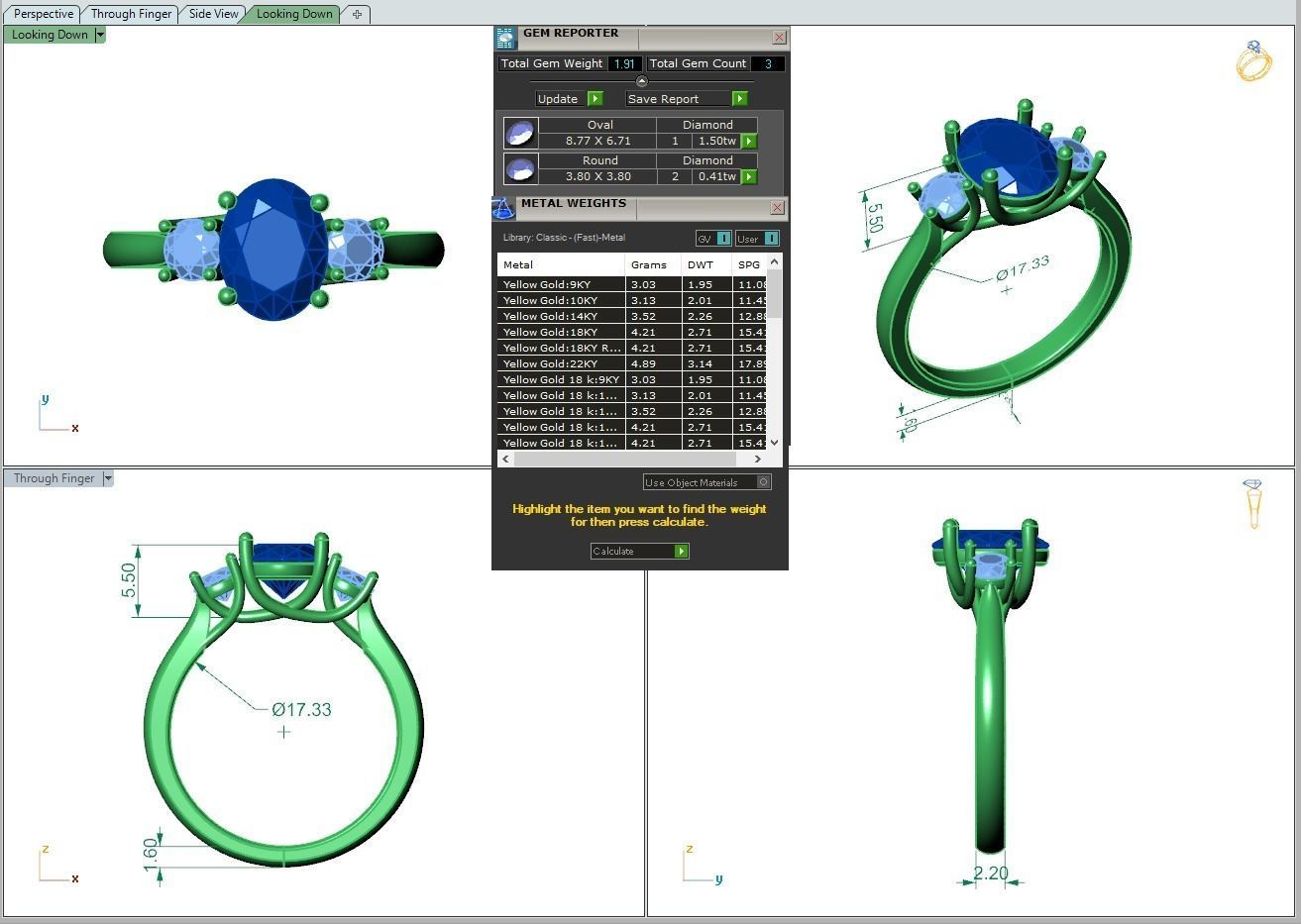Select the Yellow Gold:14KY row

click(632, 316)
